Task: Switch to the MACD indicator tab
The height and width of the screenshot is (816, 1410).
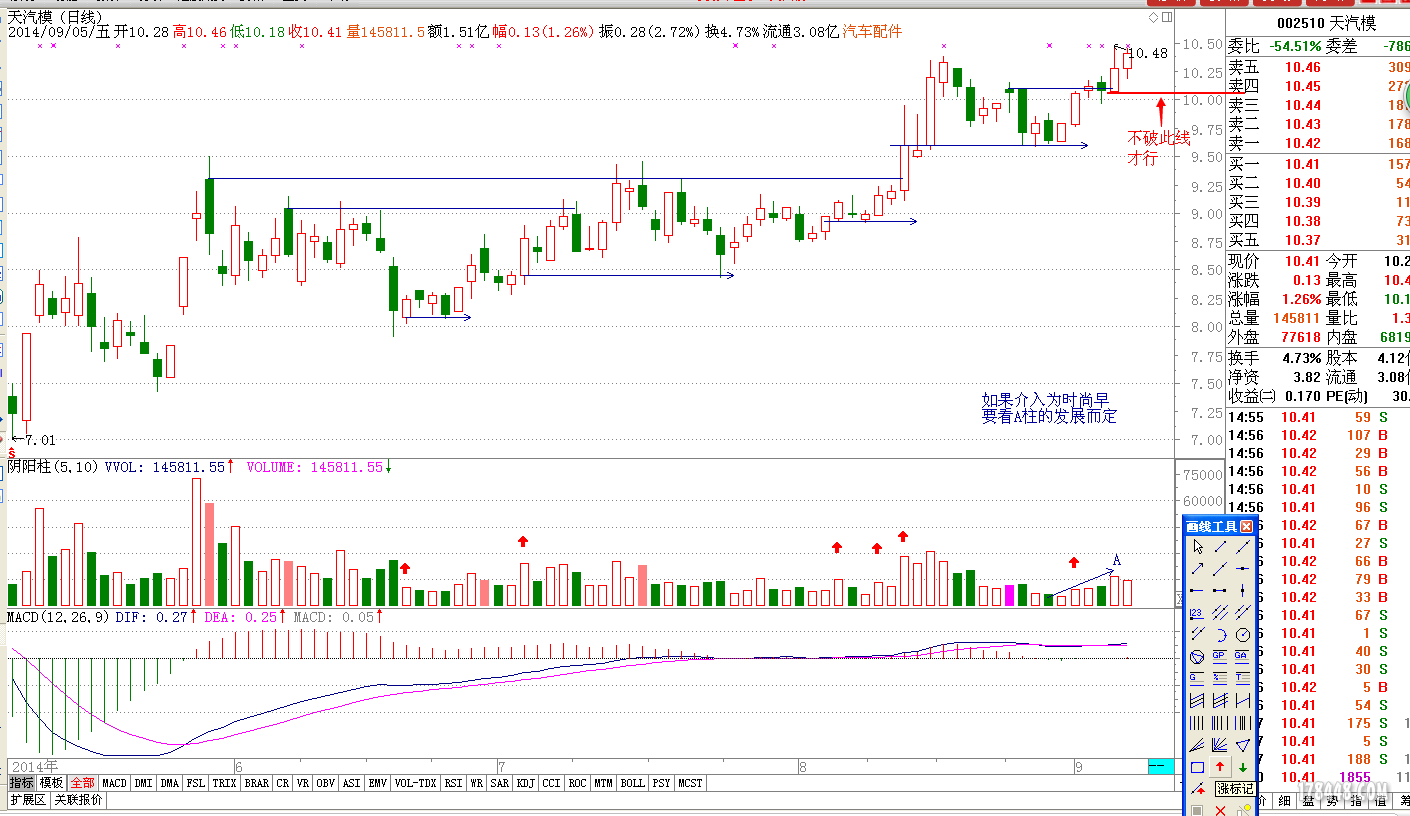Action: 114,783
